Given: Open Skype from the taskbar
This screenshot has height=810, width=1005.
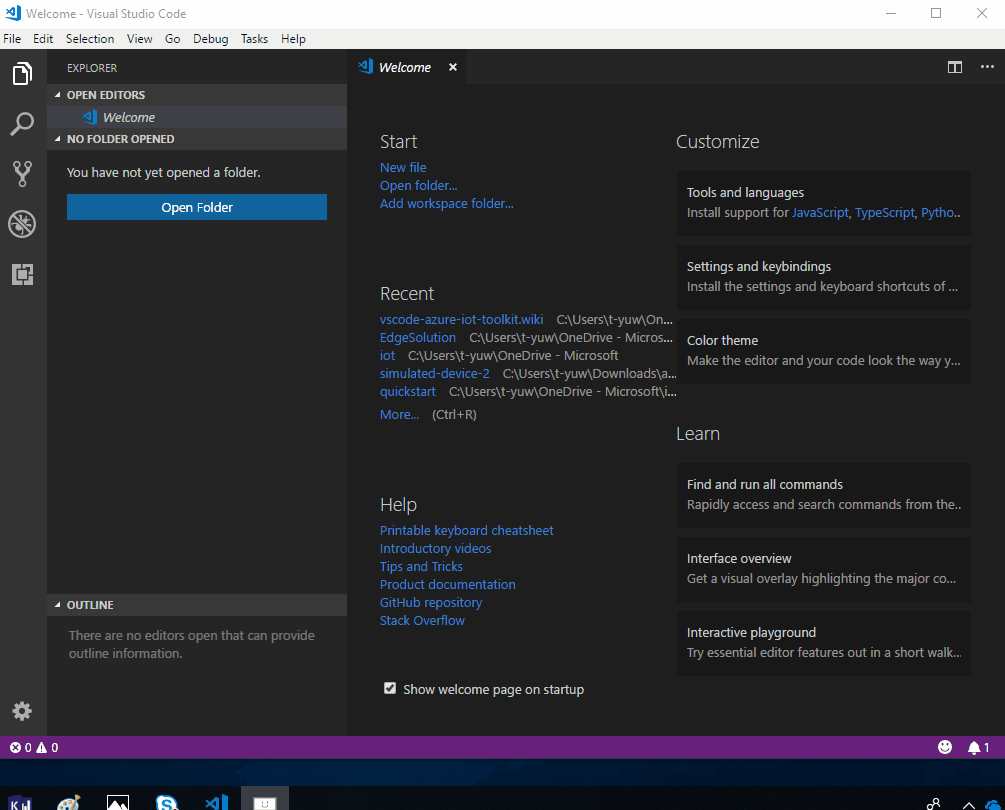Looking at the screenshot, I should pyautogui.click(x=166, y=801).
